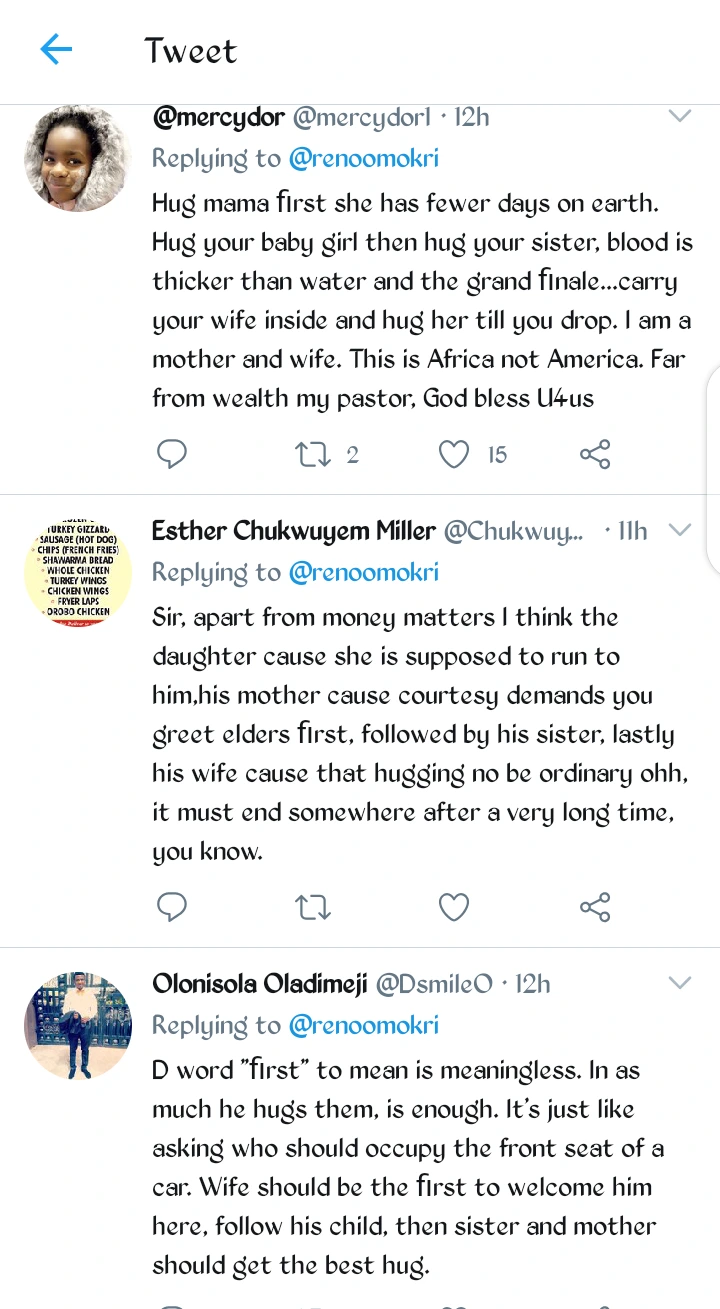Viewport: 720px width, 1309px height.
Task: Share Esther Chukwuyem Miller's tweet
Action: 595,907
